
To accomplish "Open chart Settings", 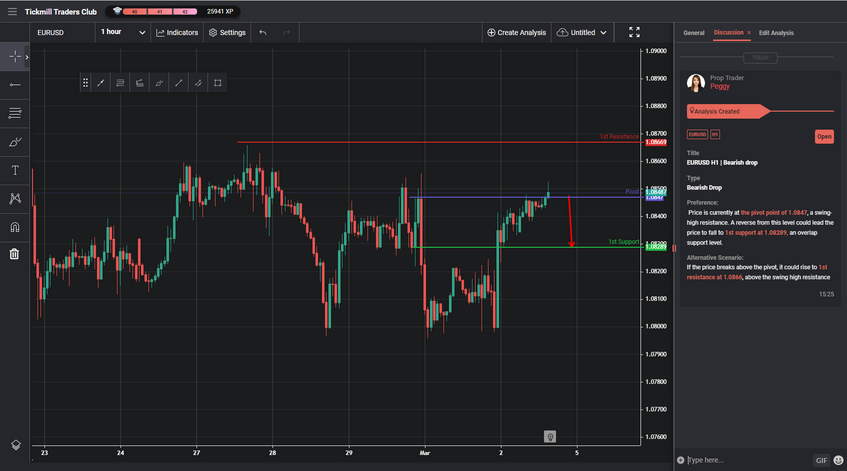I will (x=227, y=32).
